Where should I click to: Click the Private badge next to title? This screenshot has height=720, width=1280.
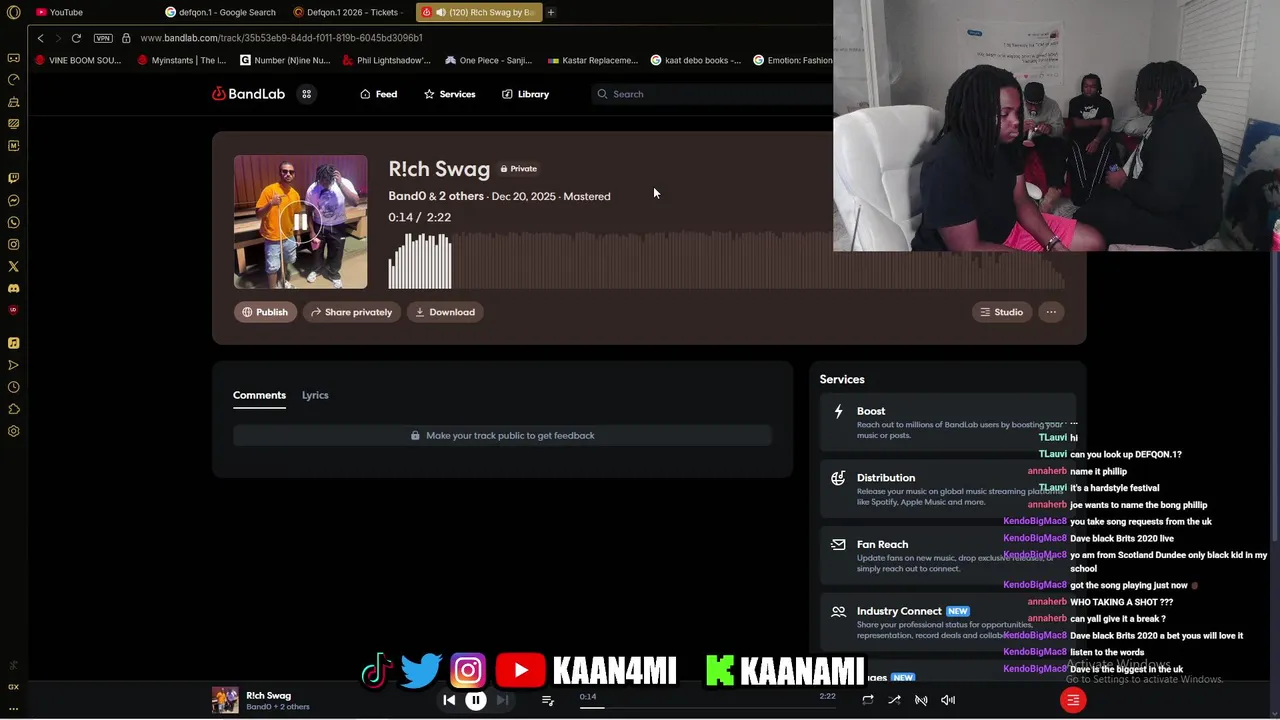click(x=519, y=169)
